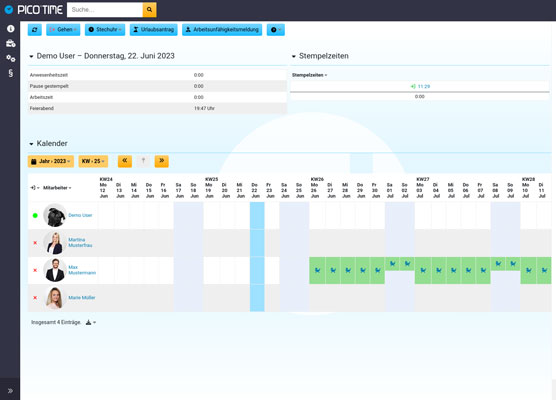Focus the Suche search field
Image resolution: width=556 pixels, height=400 pixels.
(x=105, y=10)
